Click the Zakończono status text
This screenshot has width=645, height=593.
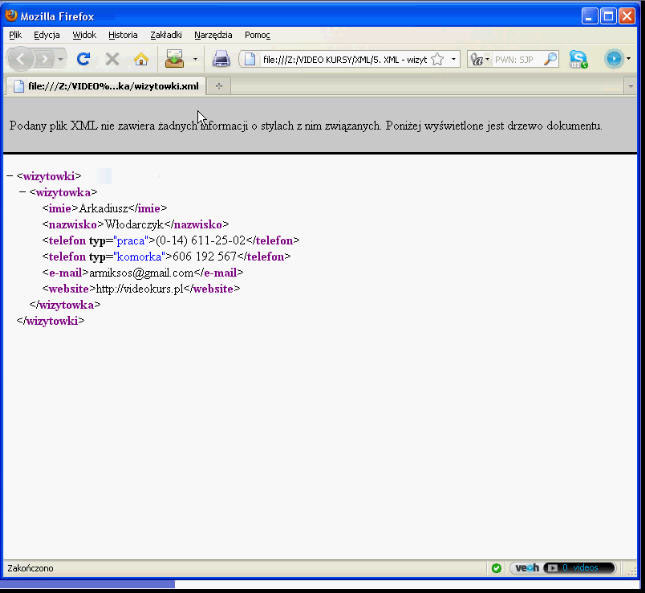point(30,568)
